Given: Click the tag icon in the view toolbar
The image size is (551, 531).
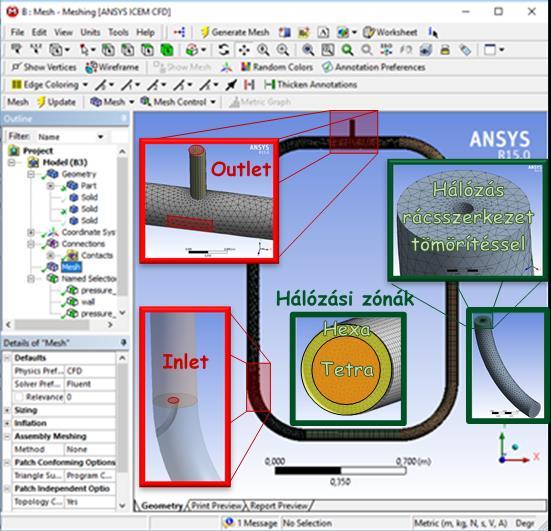Looking at the screenshot, I should point(465,50).
